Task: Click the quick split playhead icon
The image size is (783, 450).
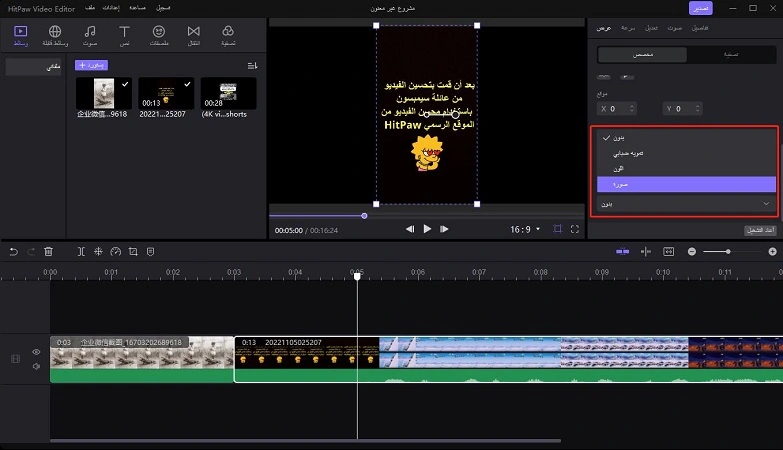Action: [x=646, y=252]
